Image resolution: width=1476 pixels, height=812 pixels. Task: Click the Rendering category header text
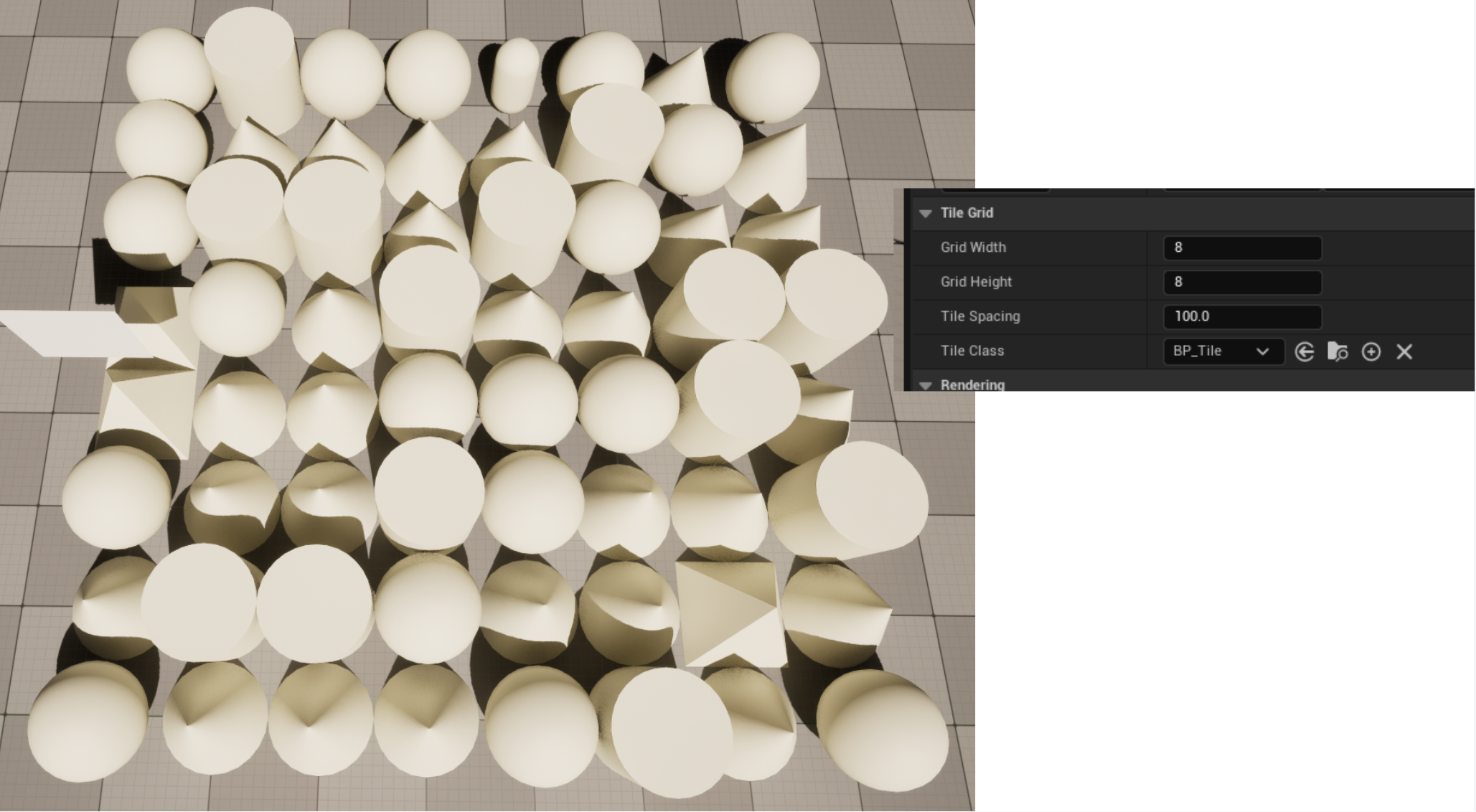(972, 384)
